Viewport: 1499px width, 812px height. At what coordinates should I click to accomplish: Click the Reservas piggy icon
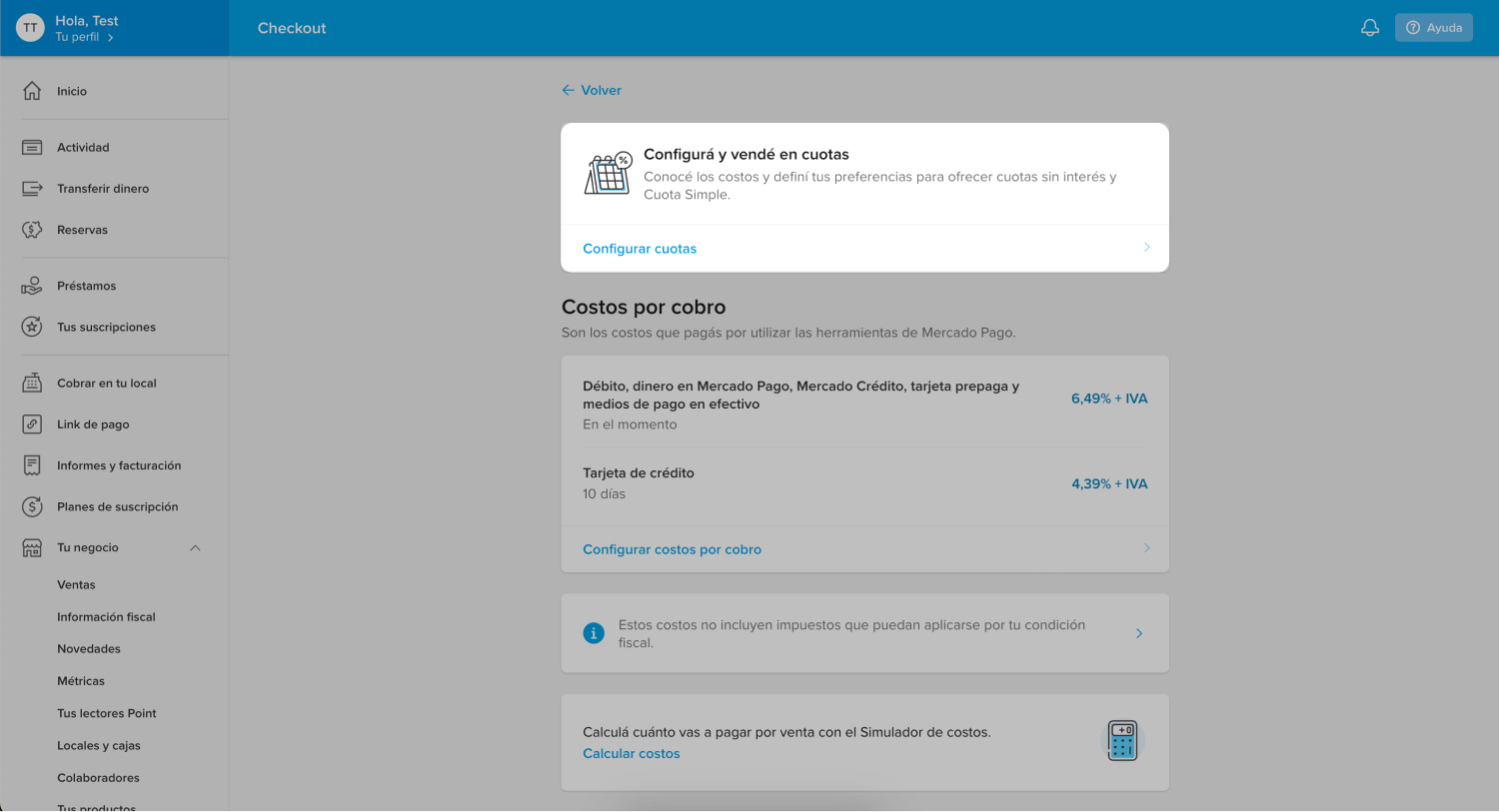coord(32,230)
